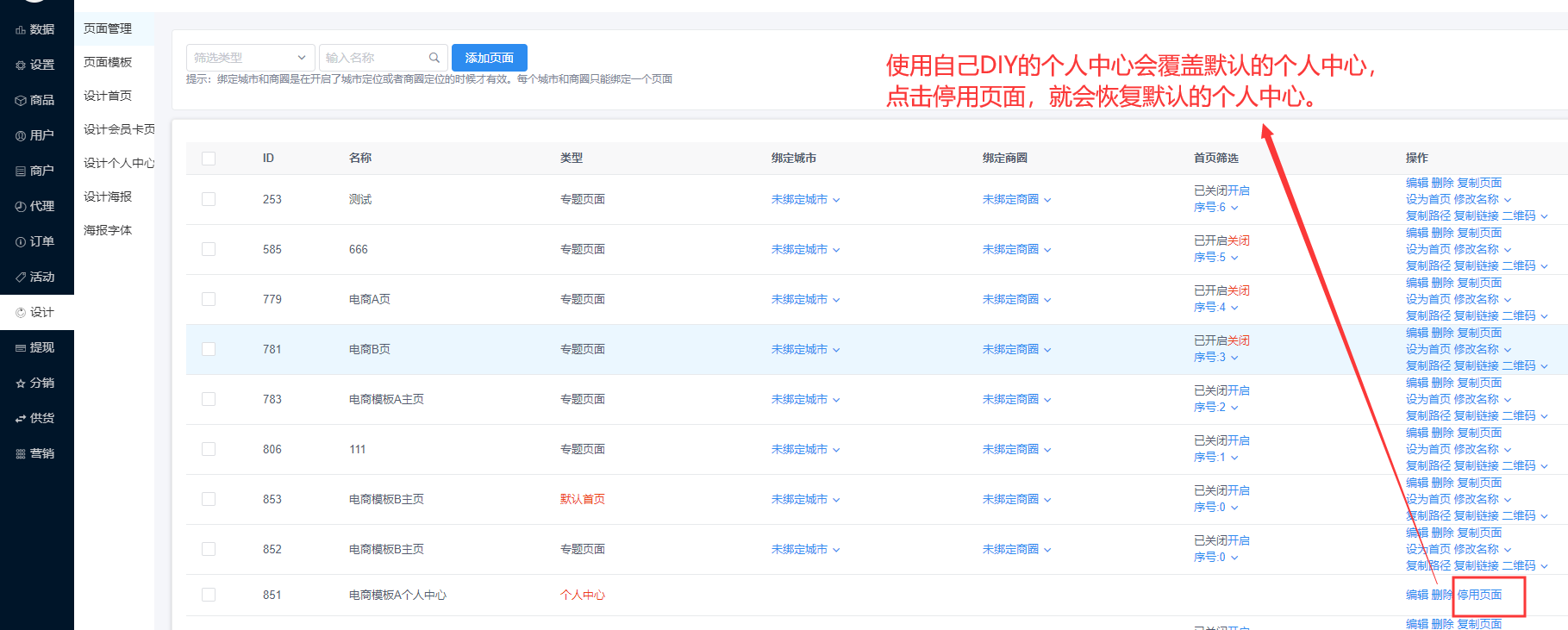This screenshot has height=630, width=1568.
Task: Check the row checkbox for ID 806
Action: tap(209, 449)
